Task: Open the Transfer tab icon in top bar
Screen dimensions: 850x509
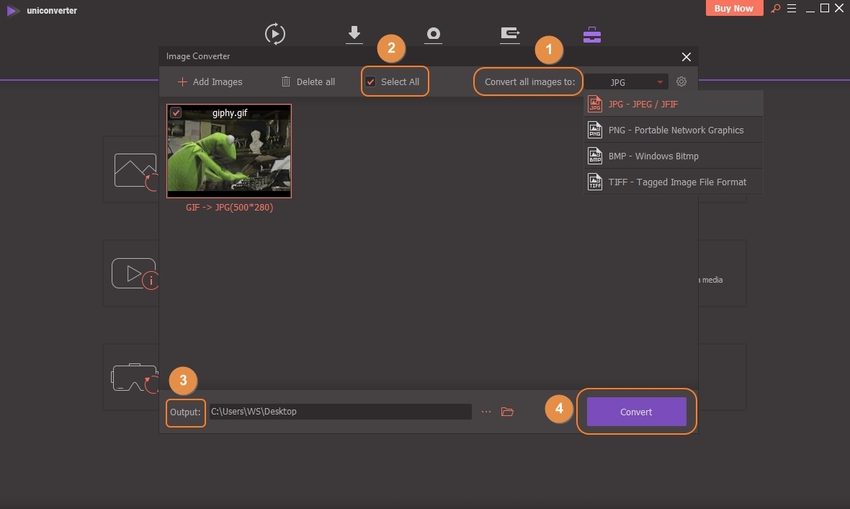Action: coord(510,34)
